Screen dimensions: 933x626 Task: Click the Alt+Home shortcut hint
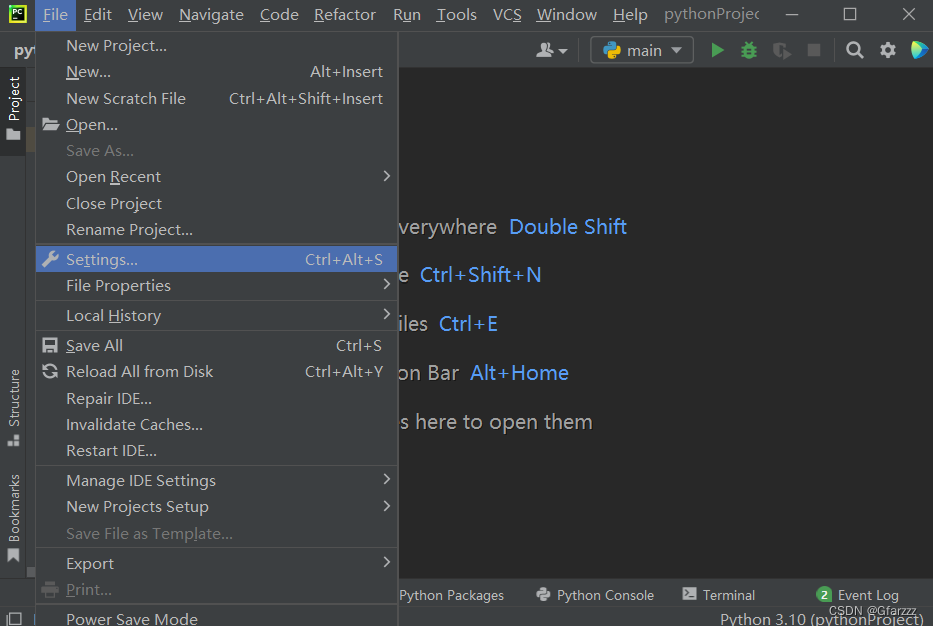pyautogui.click(x=519, y=373)
